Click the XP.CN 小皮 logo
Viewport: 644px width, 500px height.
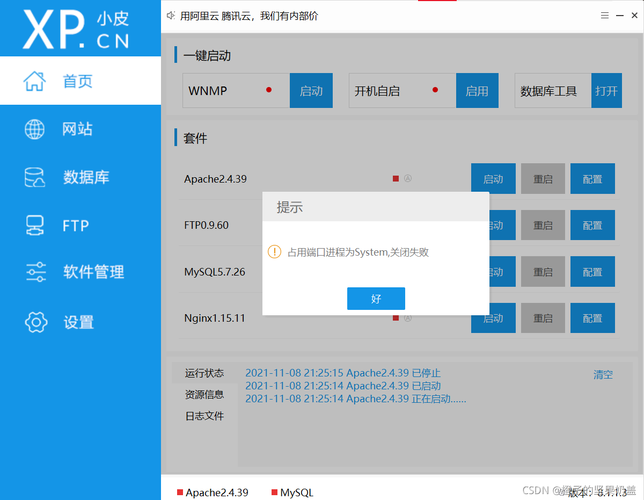tap(76, 29)
